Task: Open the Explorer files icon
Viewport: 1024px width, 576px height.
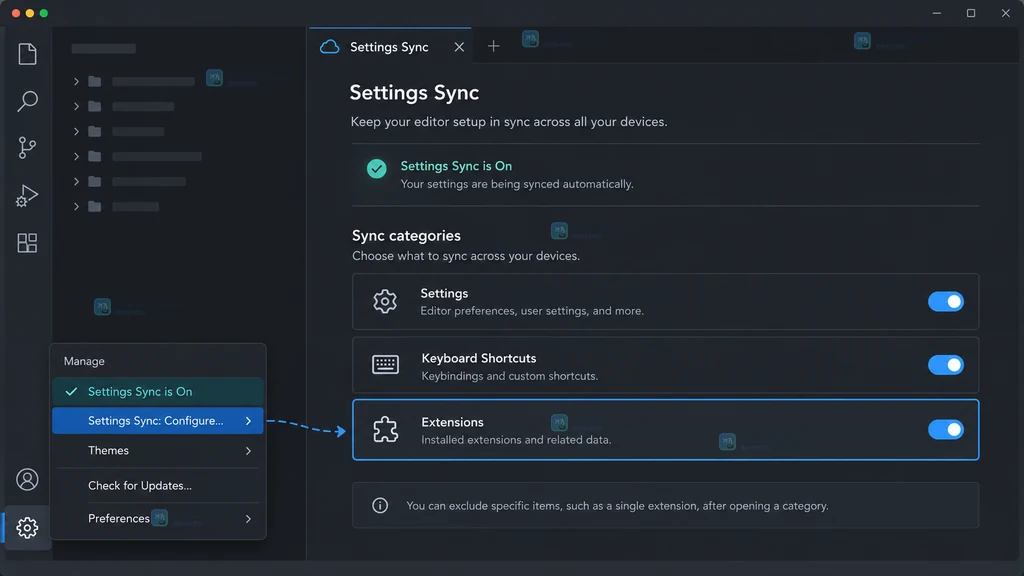Action: click(27, 54)
